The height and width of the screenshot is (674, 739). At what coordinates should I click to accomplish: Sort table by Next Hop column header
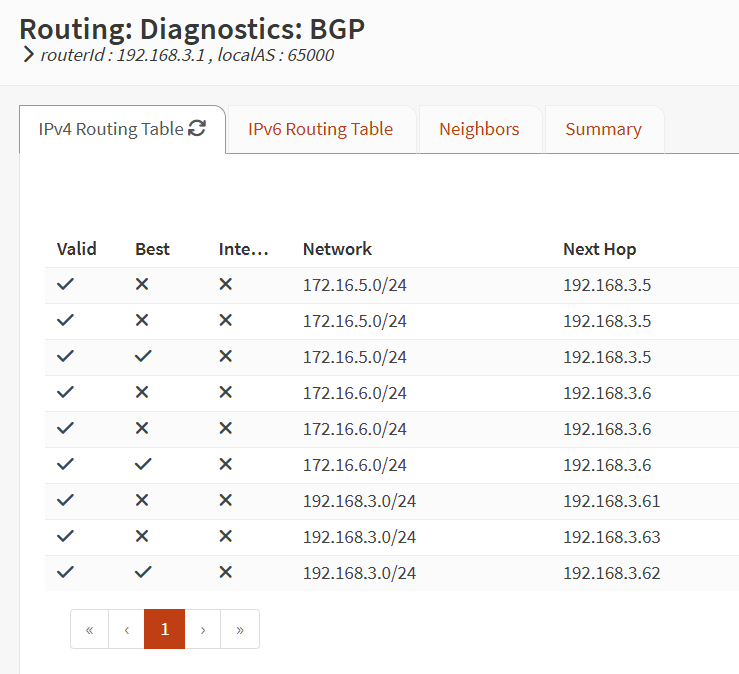pos(599,249)
